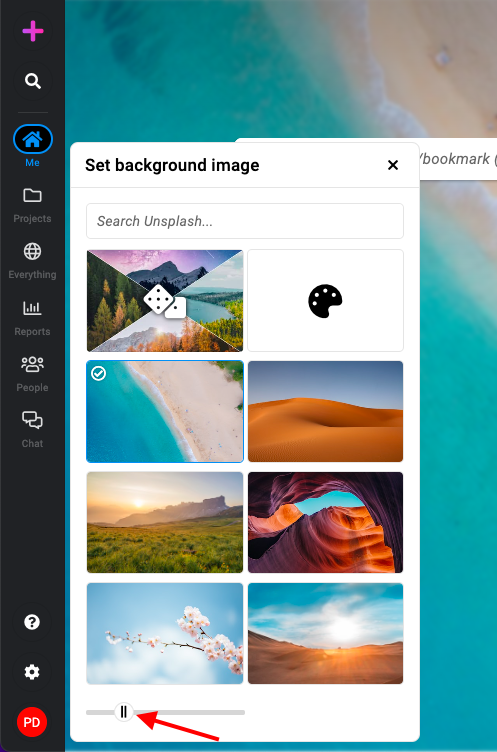Viewport: 497px width, 752px height.
Task: Open help question mark icon
Action: click(x=32, y=623)
